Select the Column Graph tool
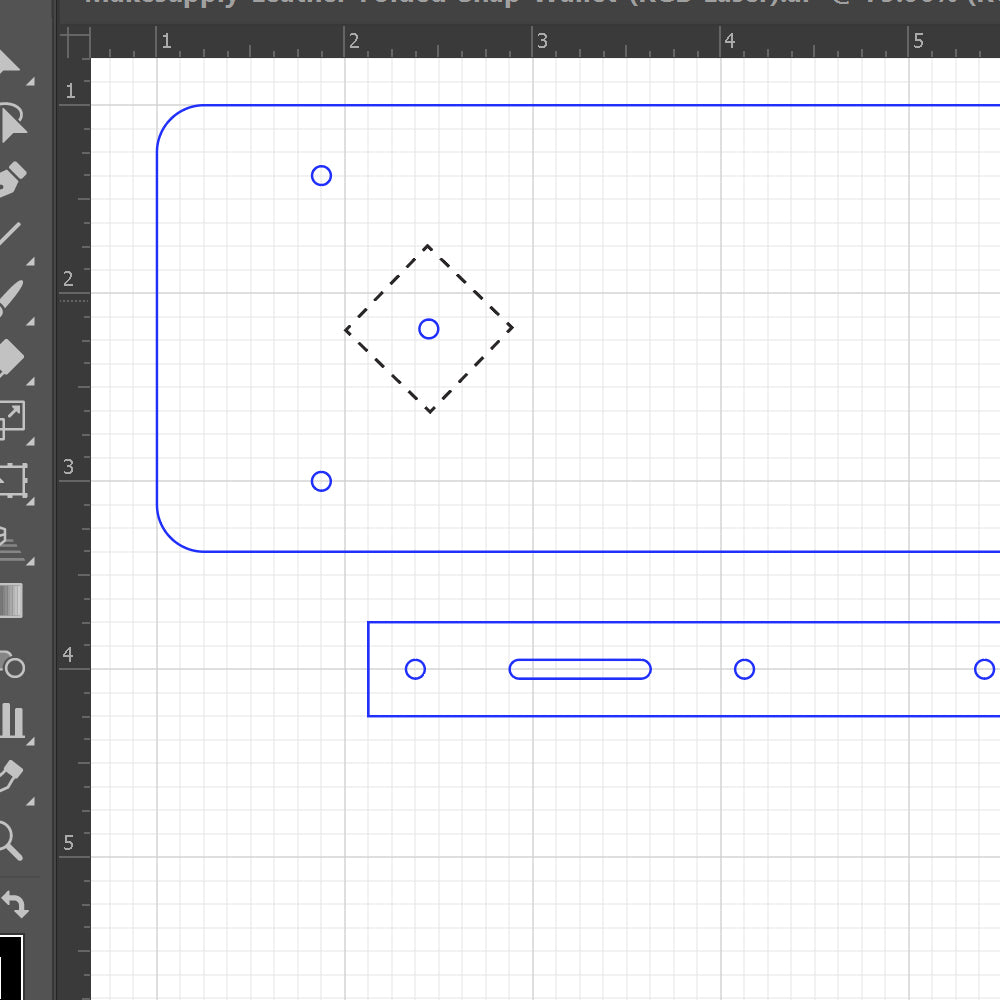This screenshot has width=1000, height=1000. pyautogui.click(x=12, y=721)
